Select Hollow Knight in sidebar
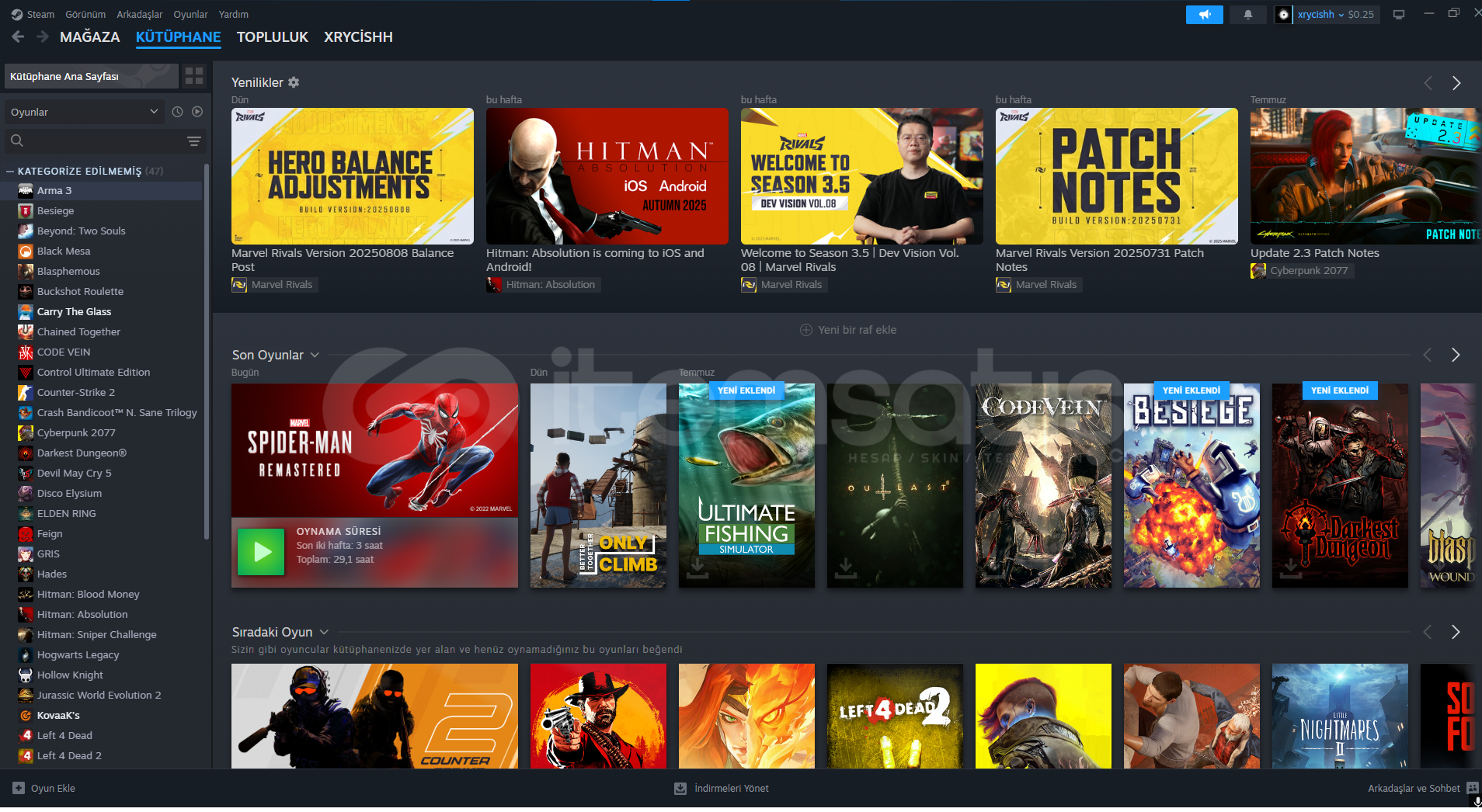 103,675
